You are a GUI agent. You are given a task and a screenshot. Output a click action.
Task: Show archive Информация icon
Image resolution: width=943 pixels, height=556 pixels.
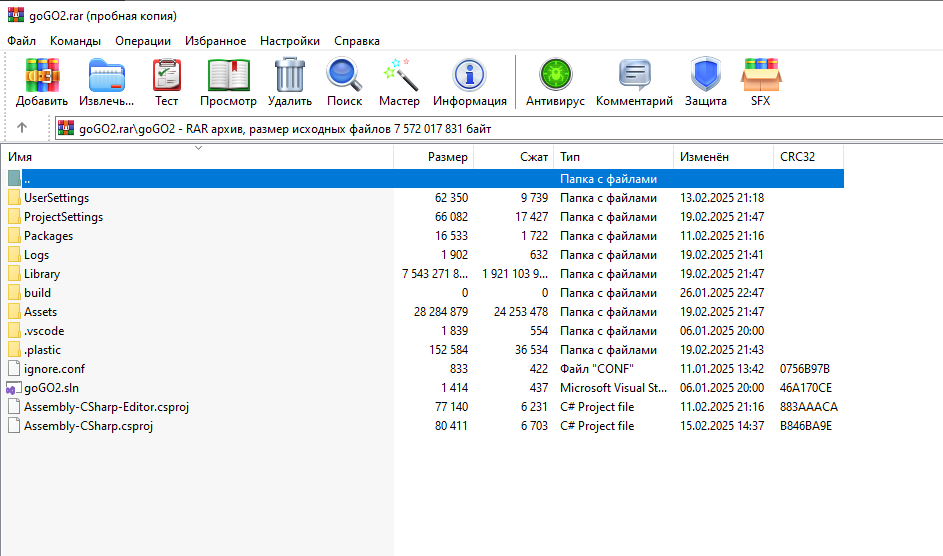pos(469,76)
